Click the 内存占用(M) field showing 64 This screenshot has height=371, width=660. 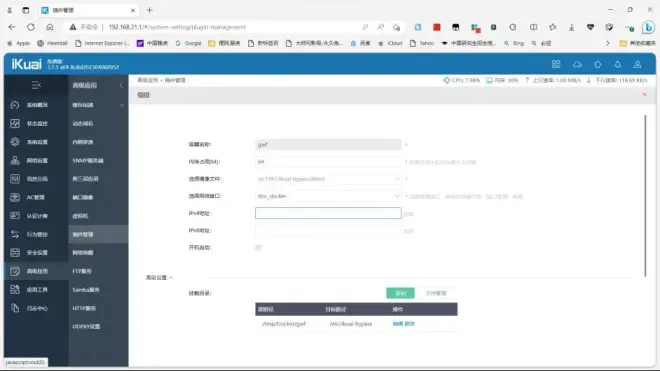click(x=328, y=162)
